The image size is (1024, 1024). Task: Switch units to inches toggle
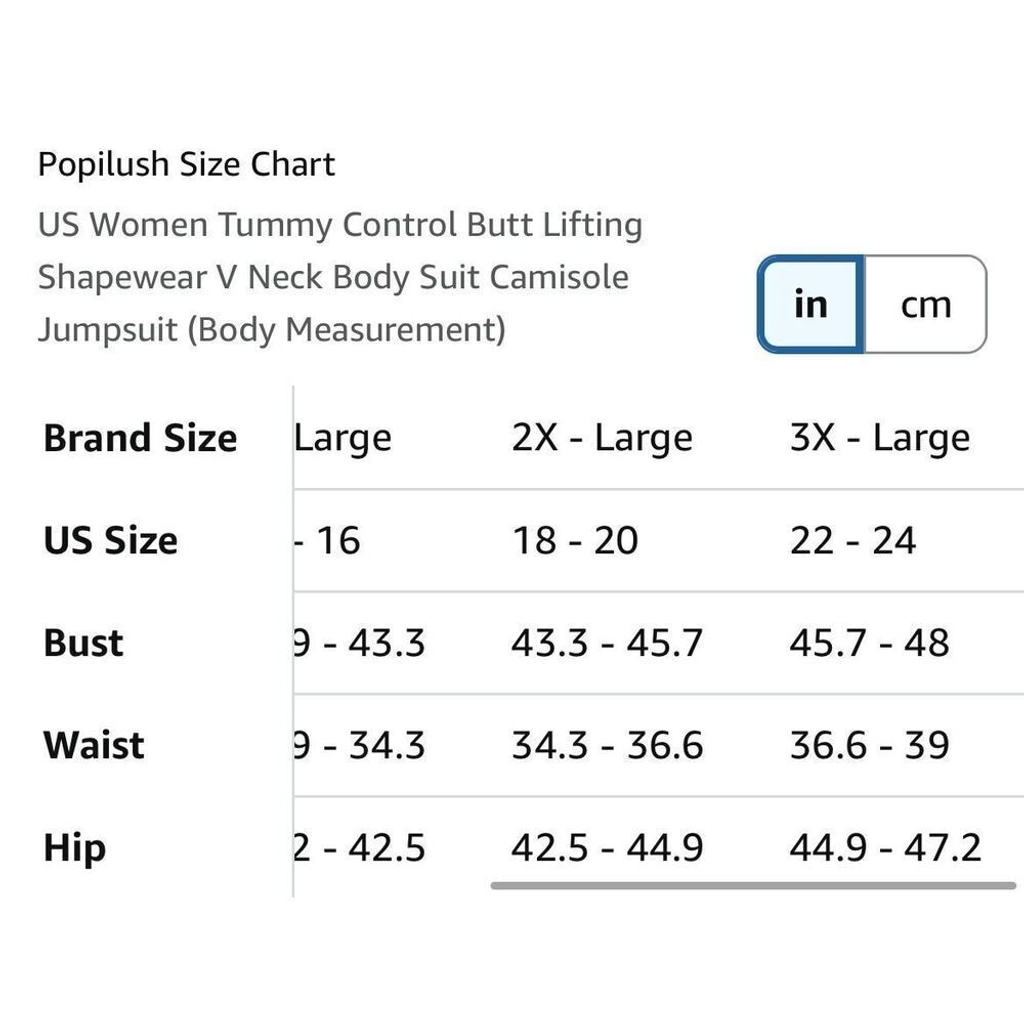pos(810,304)
